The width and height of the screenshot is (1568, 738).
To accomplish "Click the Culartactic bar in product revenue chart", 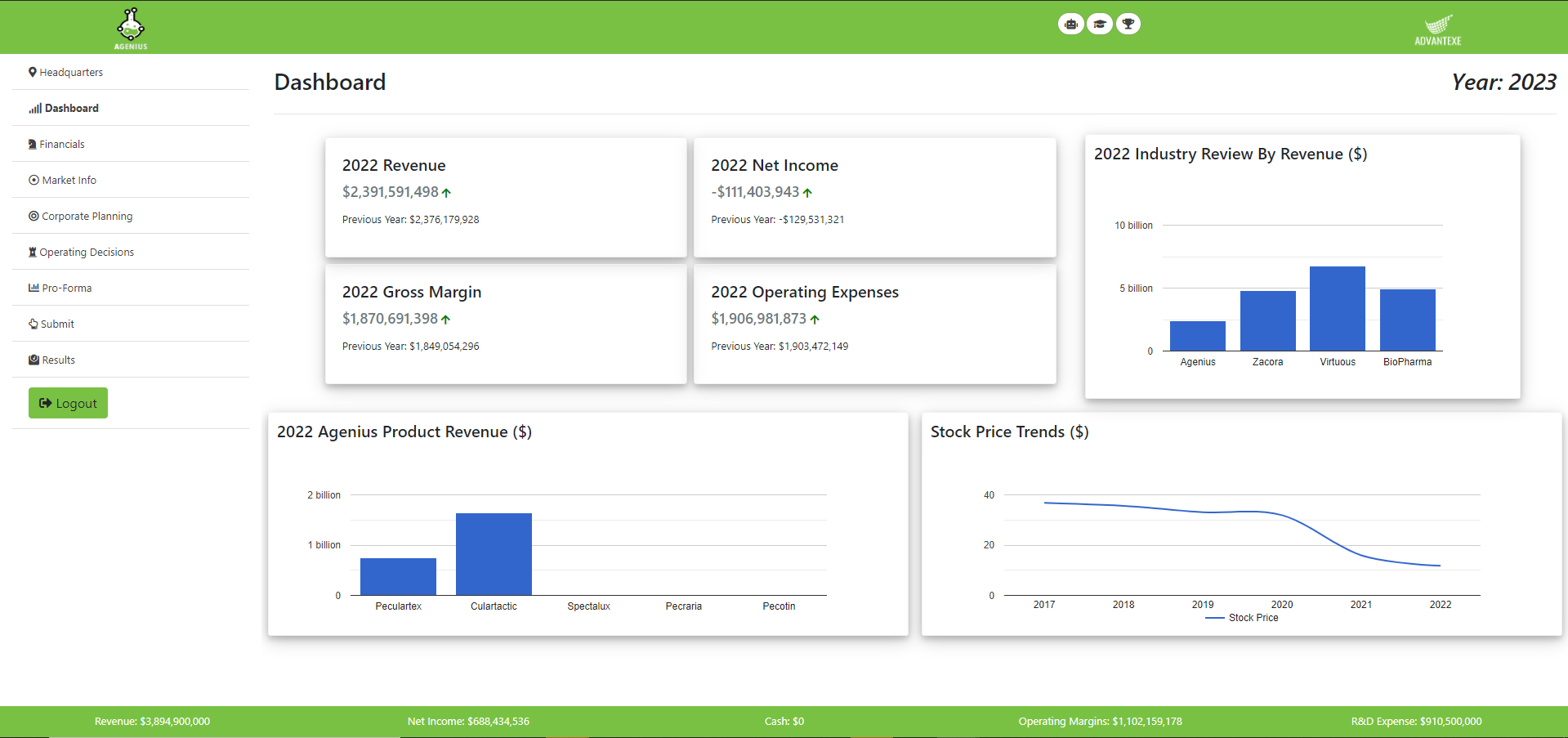I will (x=494, y=554).
